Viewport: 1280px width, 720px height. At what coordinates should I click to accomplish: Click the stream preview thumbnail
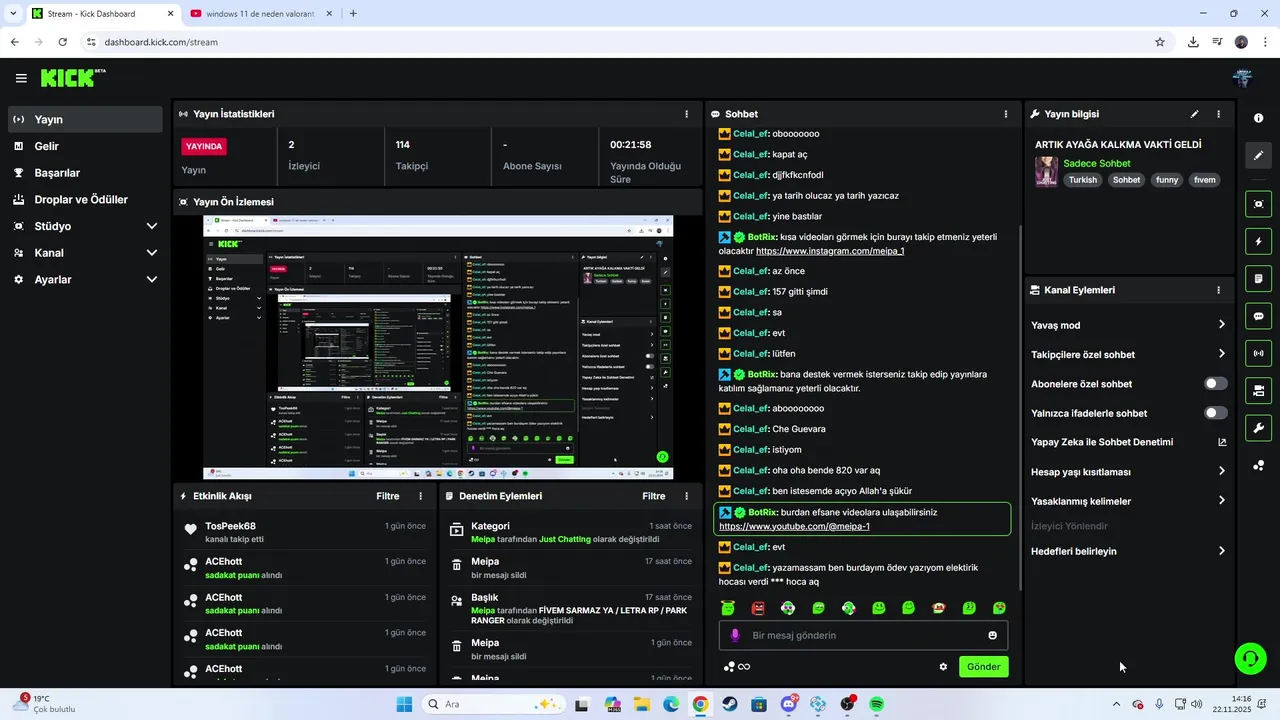pos(438,347)
